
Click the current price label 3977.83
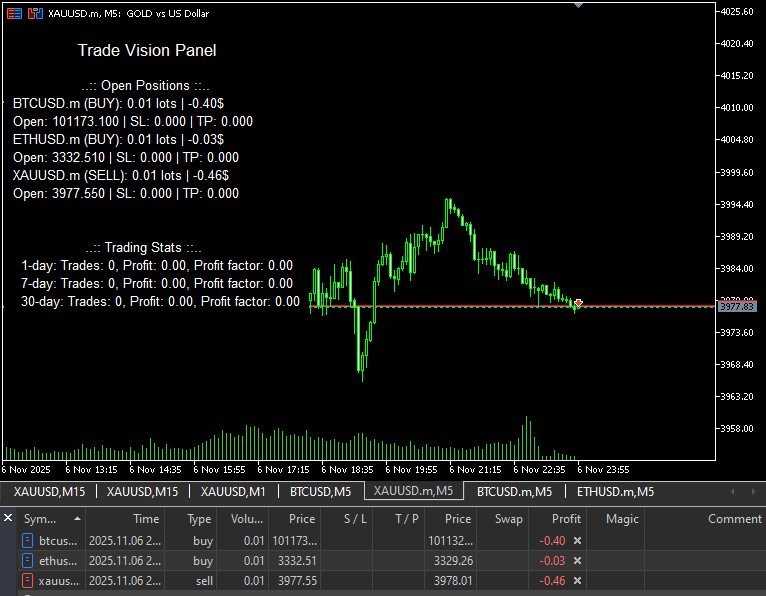click(737, 306)
